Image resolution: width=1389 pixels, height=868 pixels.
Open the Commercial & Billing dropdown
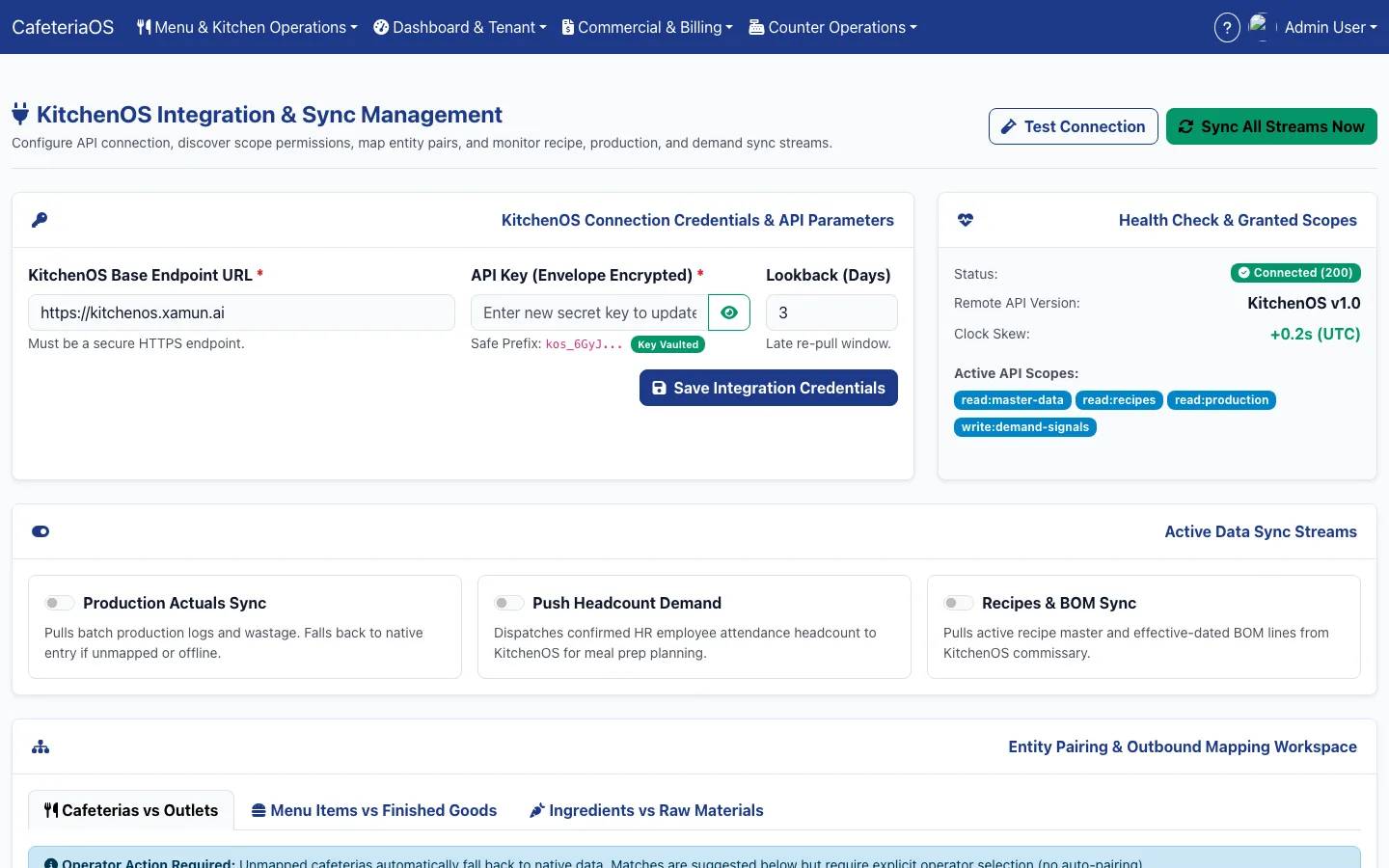[647, 27]
